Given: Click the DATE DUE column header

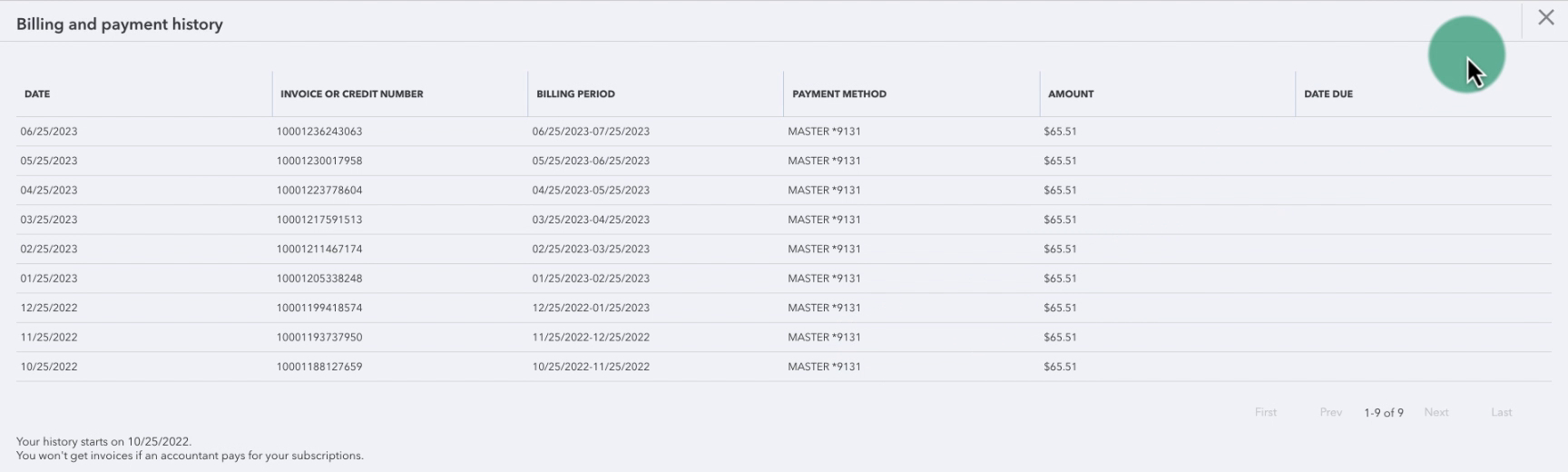Looking at the screenshot, I should (1328, 93).
